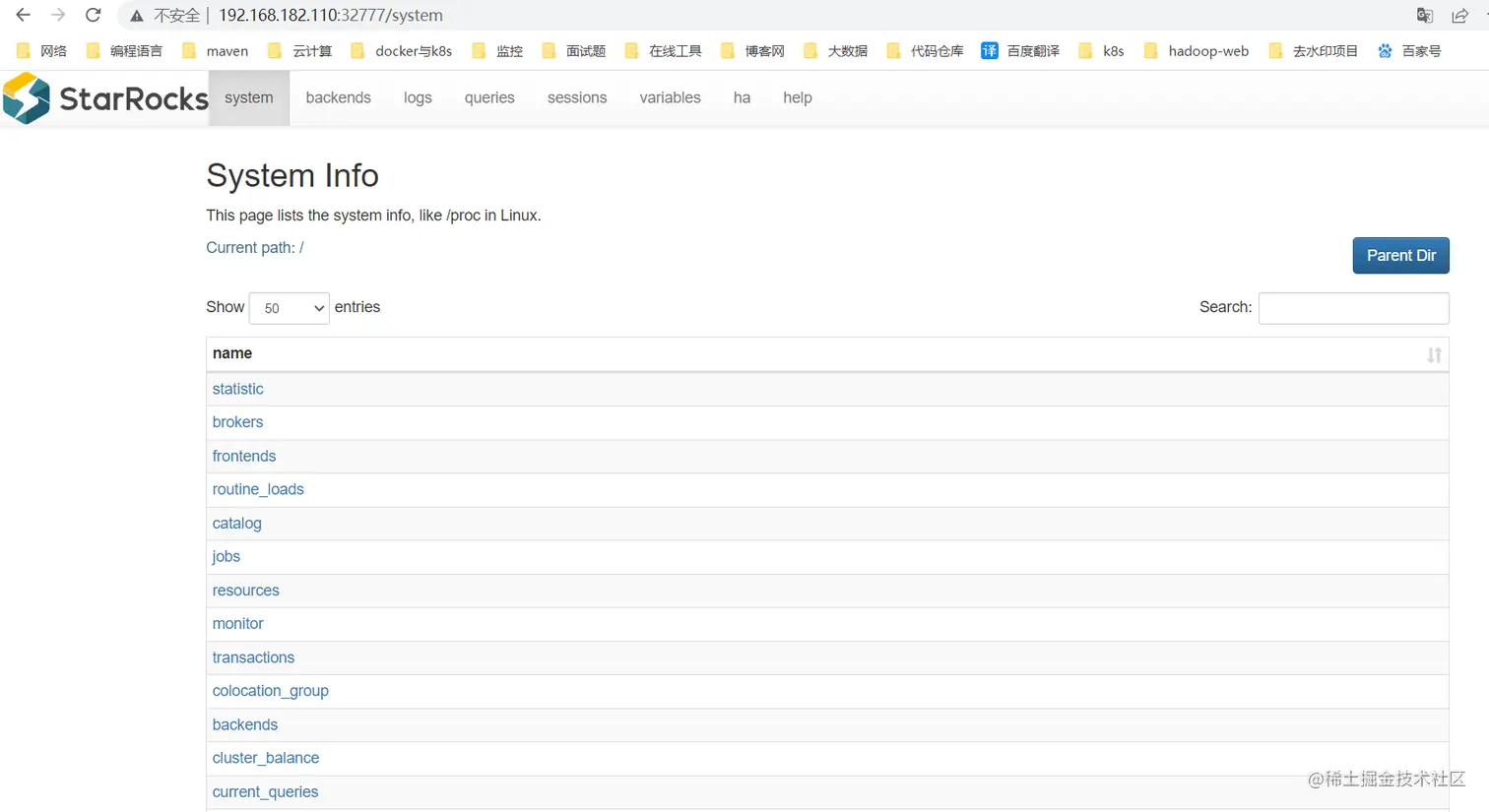The width and height of the screenshot is (1489, 812).
Task: Open the 网络 bookmark folder
Action: tap(42, 51)
